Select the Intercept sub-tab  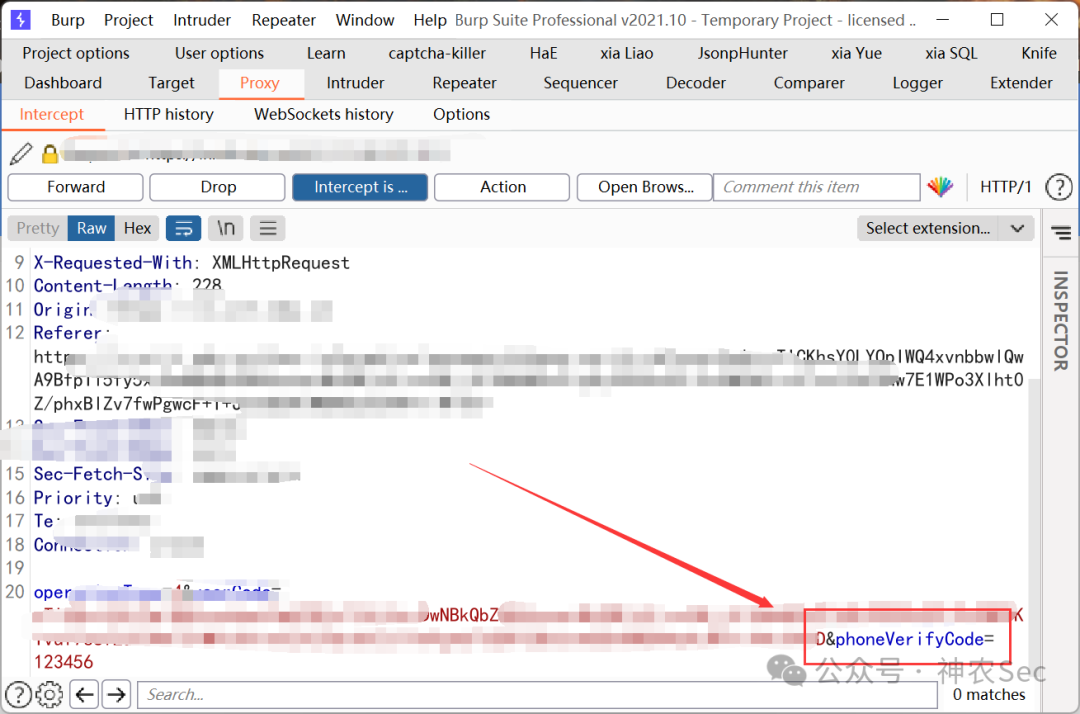tap(52, 114)
